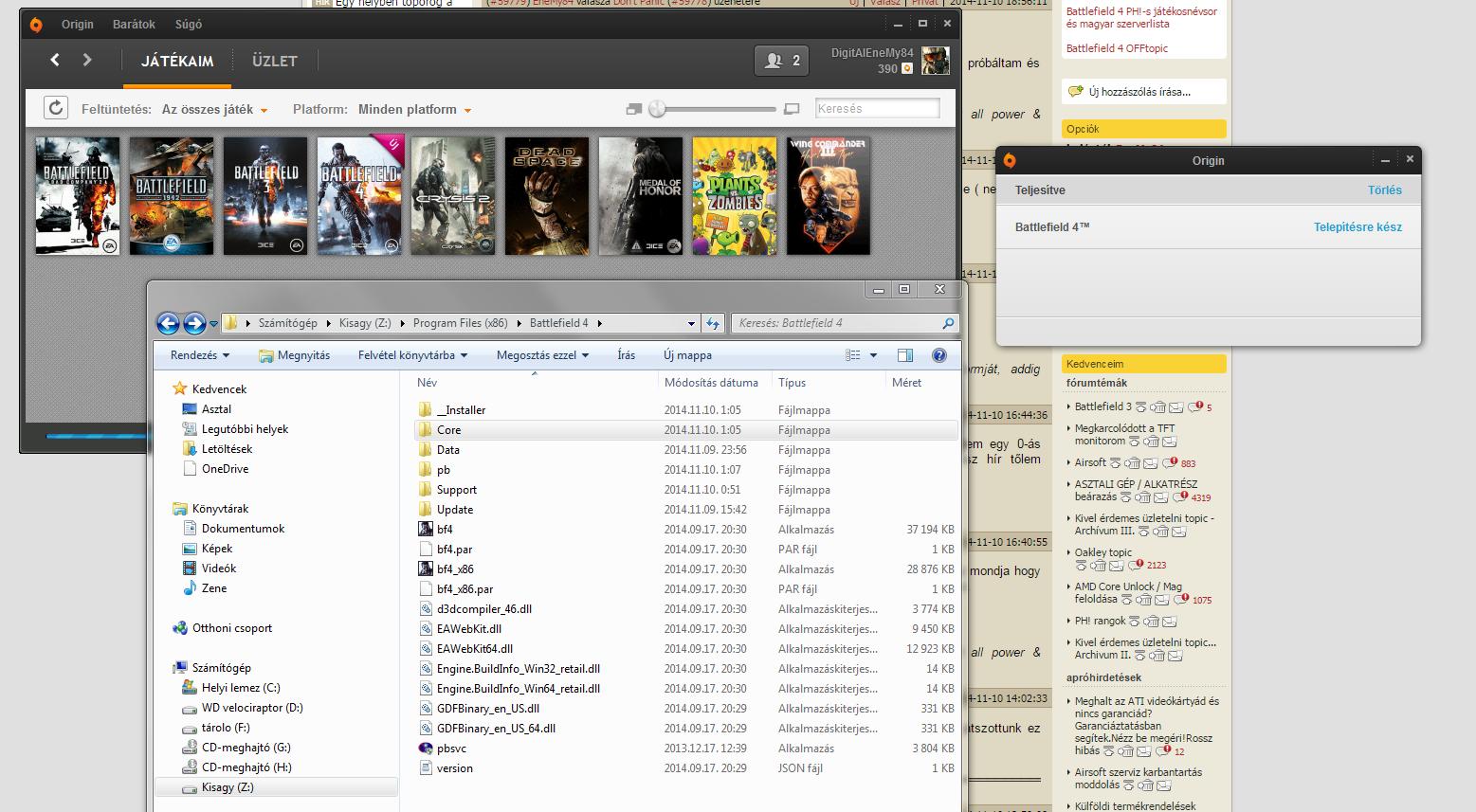The height and width of the screenshot is (812, 1476).
Task: Select the bf4 application file
Action: [x=445, y=530]
